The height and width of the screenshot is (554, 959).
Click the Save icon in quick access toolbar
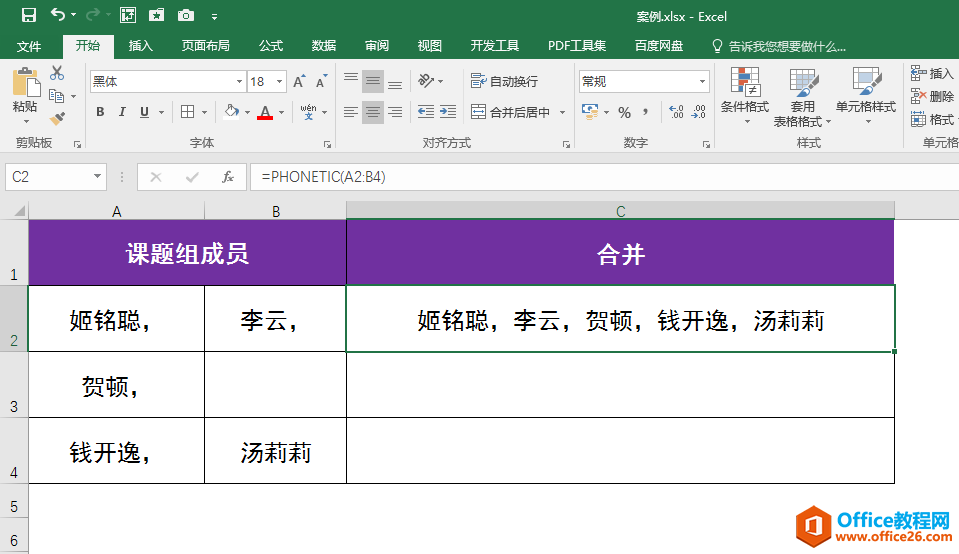tap(29, 15)
